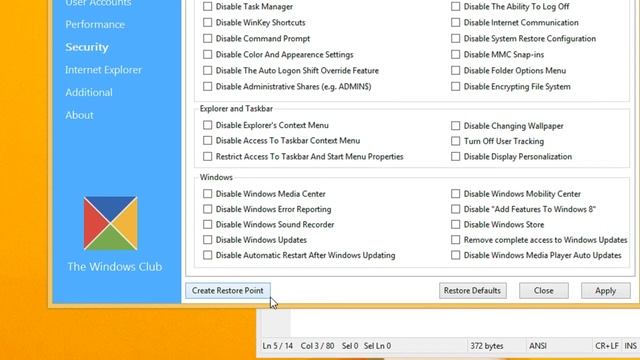Toggle Disable Windows Error Reporting
Viewport: 640px width, 360px height.
(207, 209)
